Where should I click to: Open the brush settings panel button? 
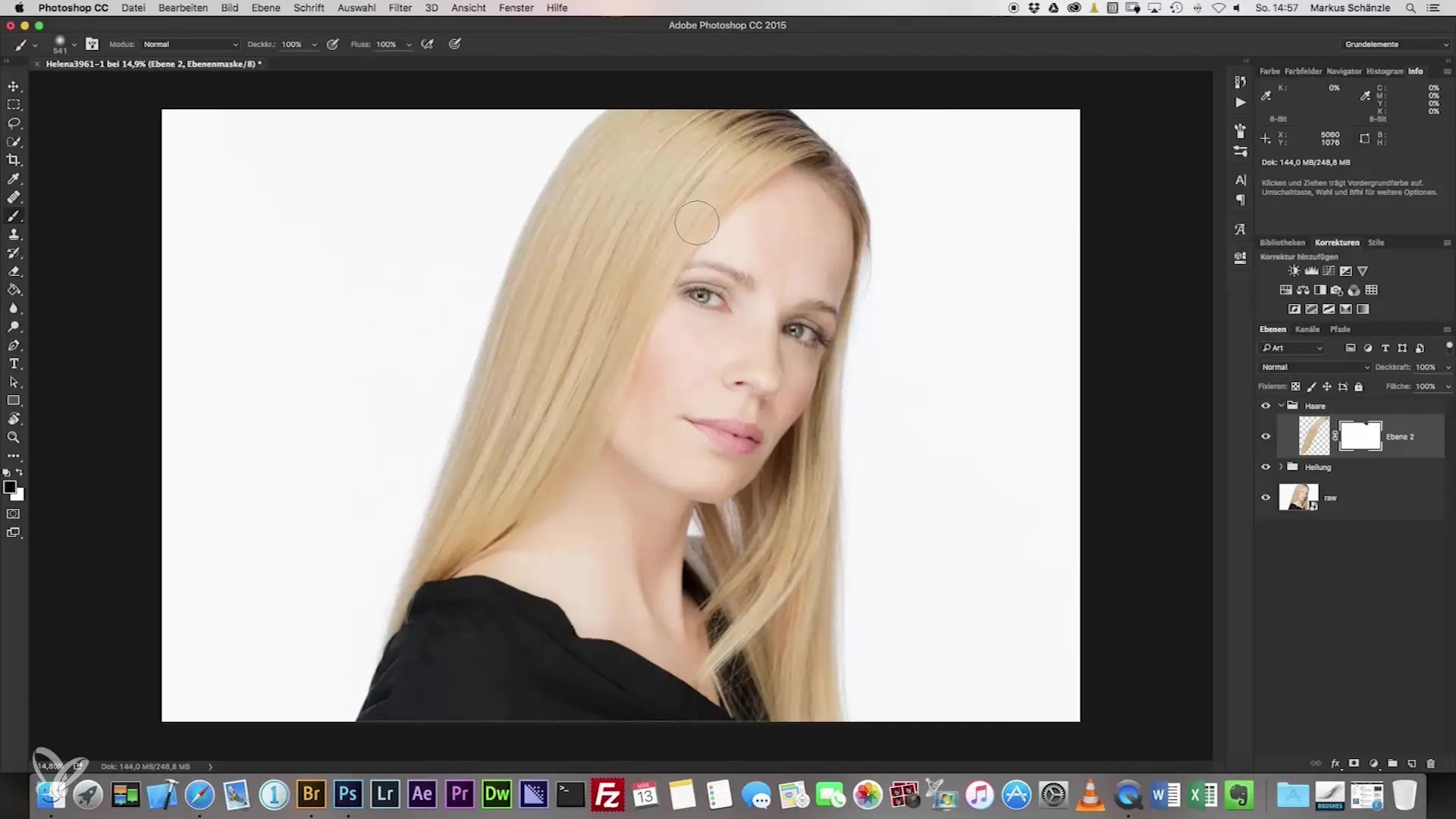(x=92, y=44)
